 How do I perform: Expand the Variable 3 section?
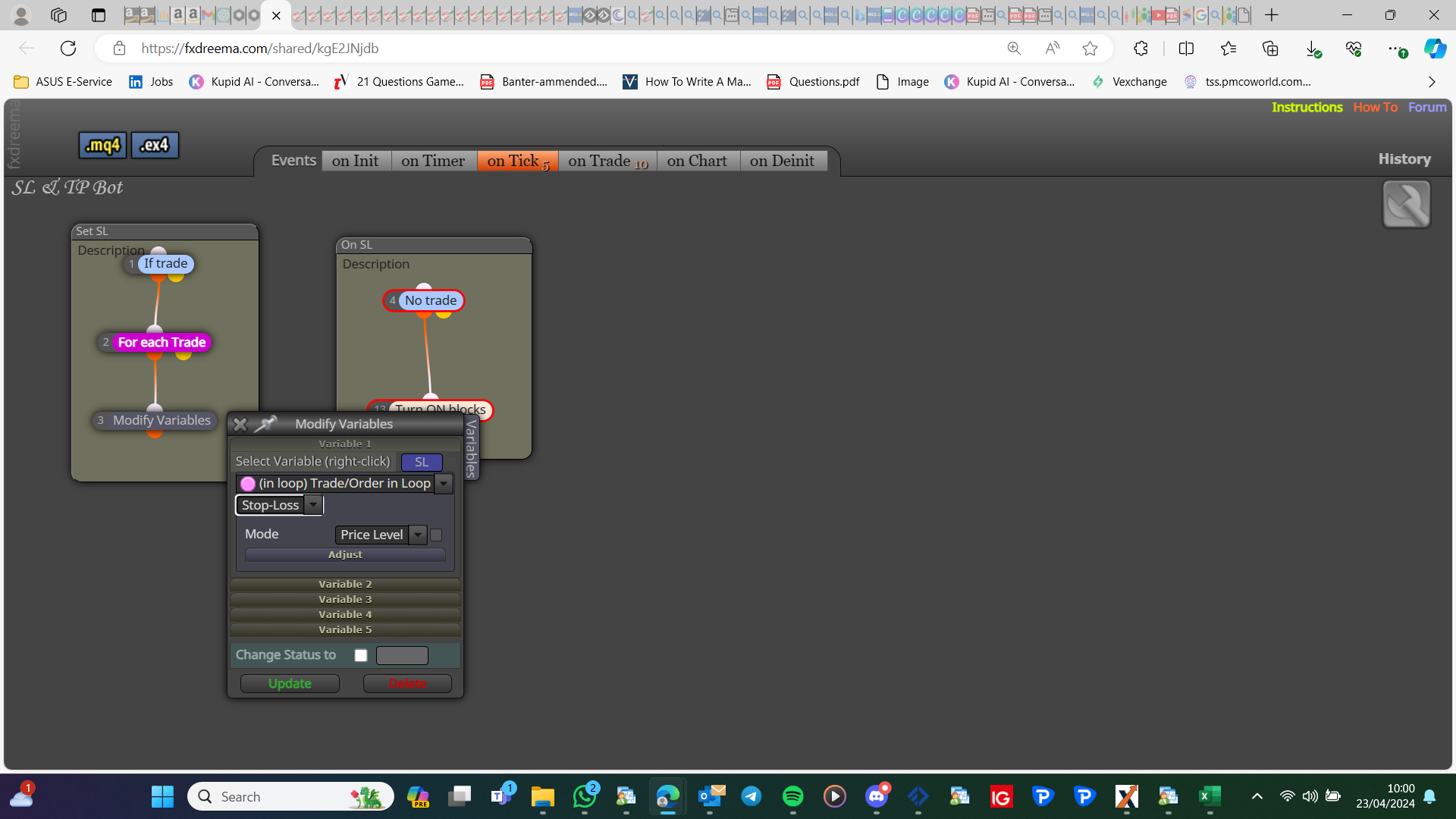(345, 600)
